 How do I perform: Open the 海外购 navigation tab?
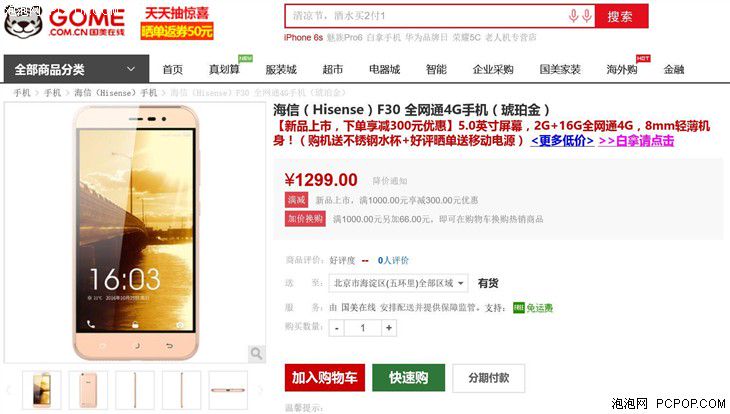click(x=622, y=69)
